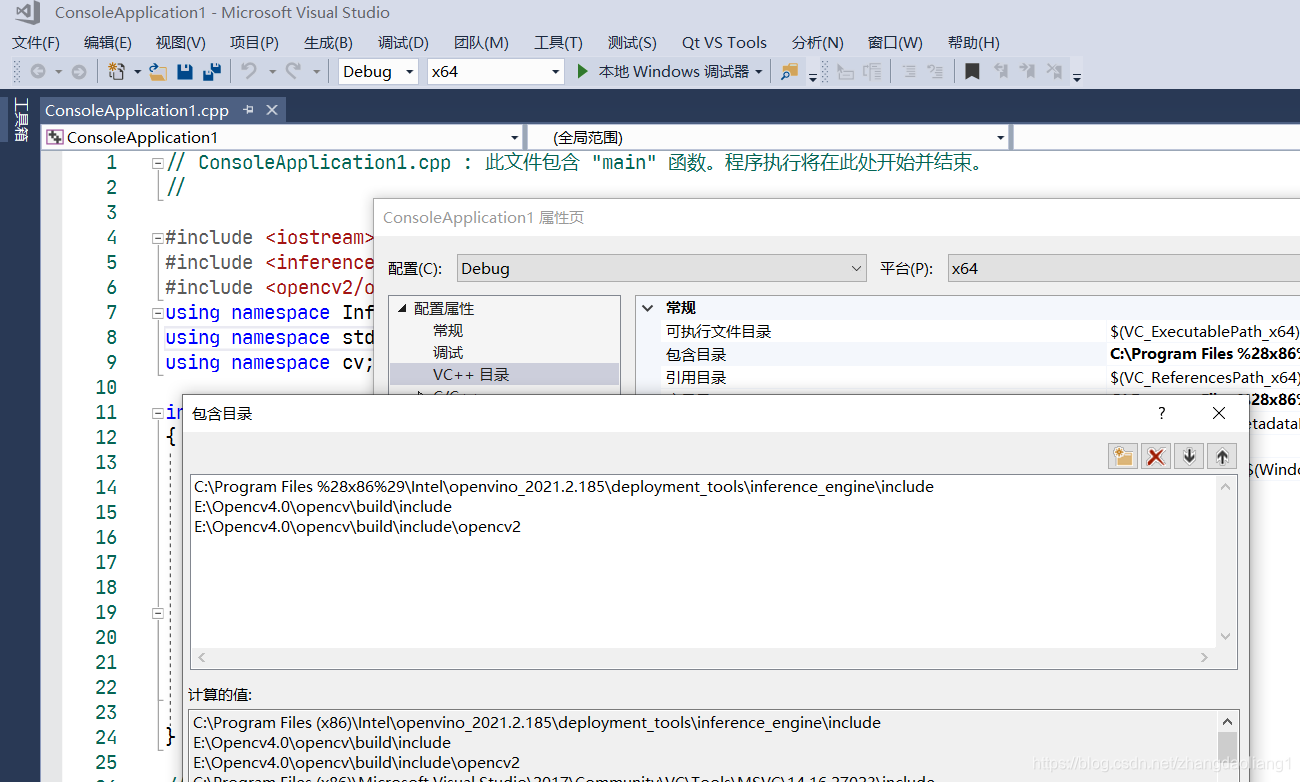Click the Visual Studio logo icon
Image resolution: width=1300 pixels, height=782 pixels.
pos(27,13)
